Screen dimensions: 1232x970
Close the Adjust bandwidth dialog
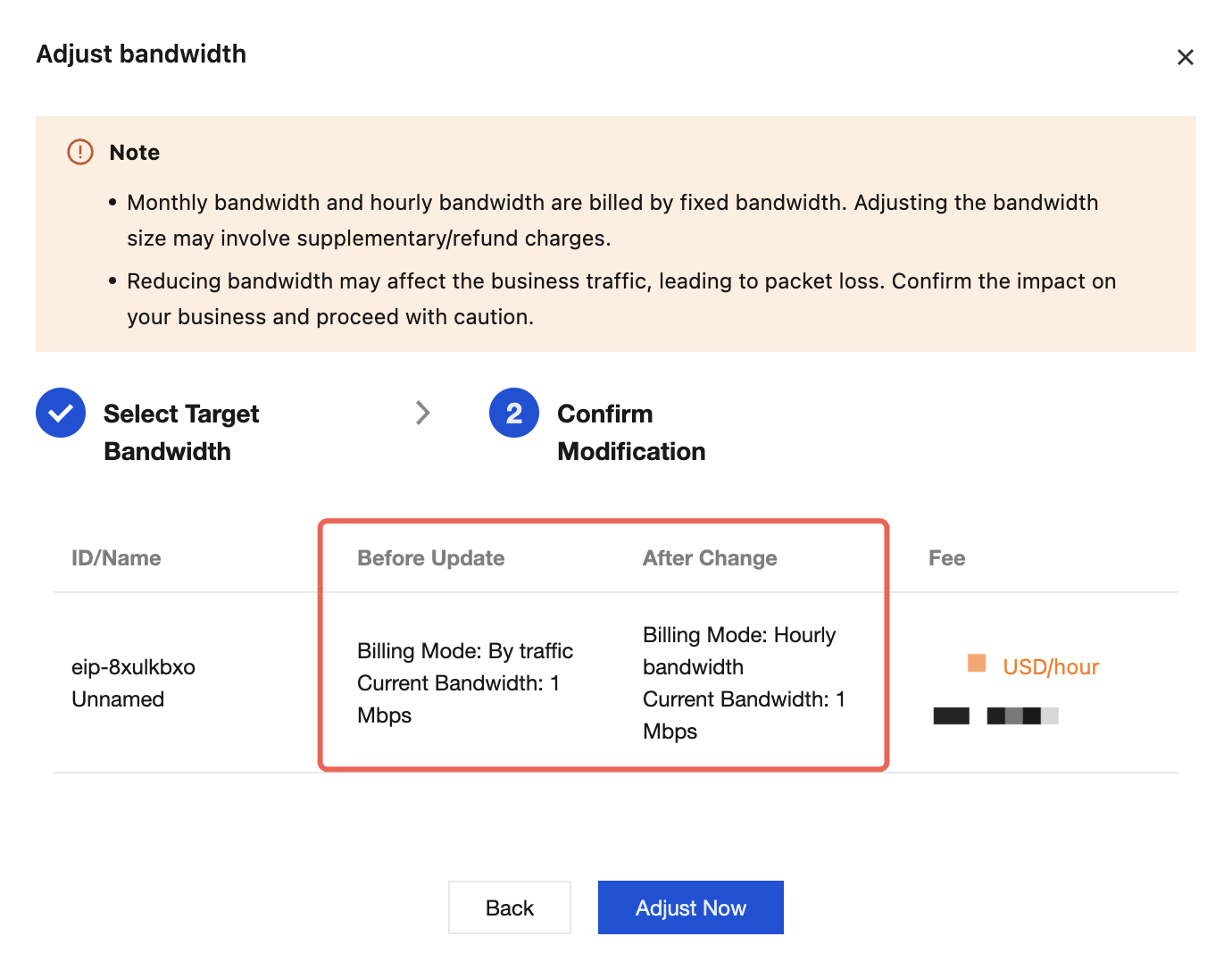pyautogui.click(x=1185, y=57)
